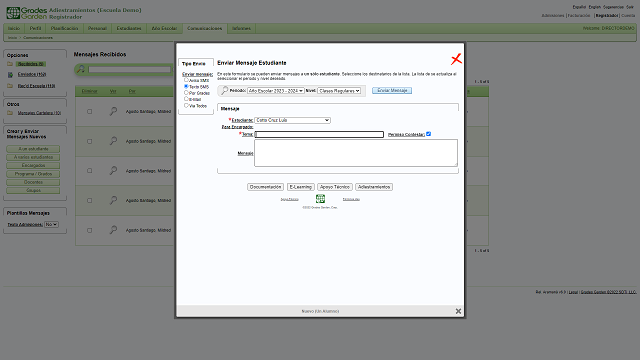640x360 pixels.
Task: Click the E-Learning button
Action: (300, 187)
